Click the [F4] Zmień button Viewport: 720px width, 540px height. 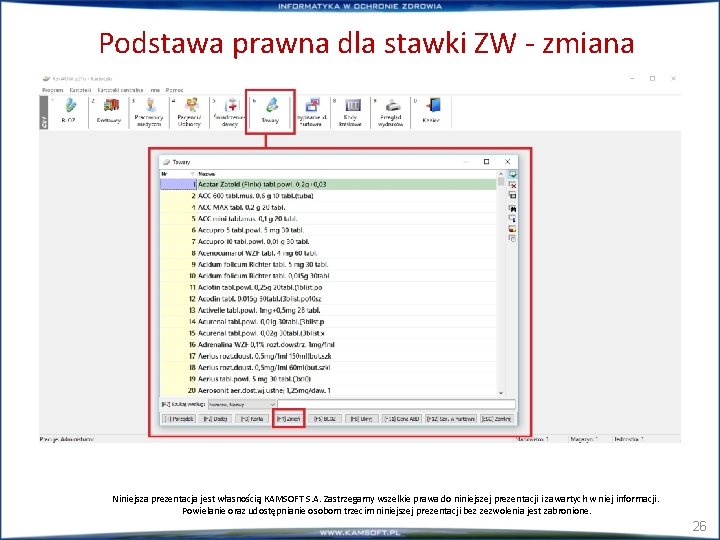288,419
